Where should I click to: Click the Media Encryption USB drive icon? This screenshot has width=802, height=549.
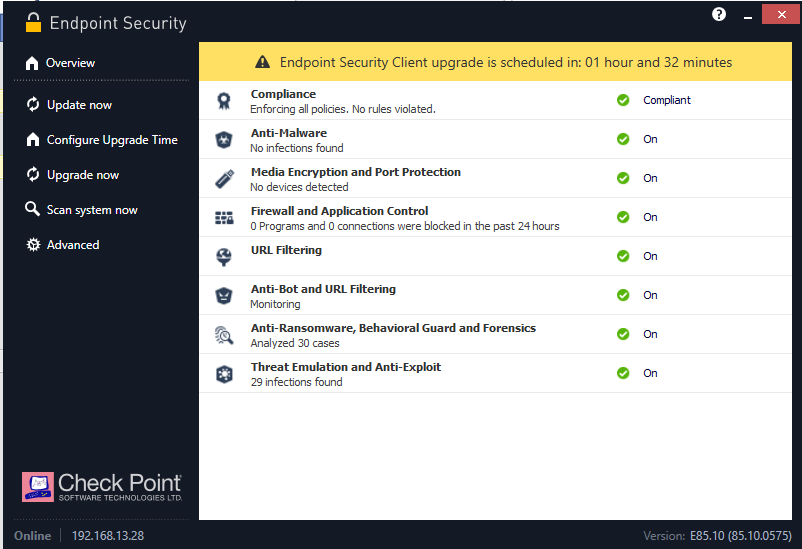(224, 179)
